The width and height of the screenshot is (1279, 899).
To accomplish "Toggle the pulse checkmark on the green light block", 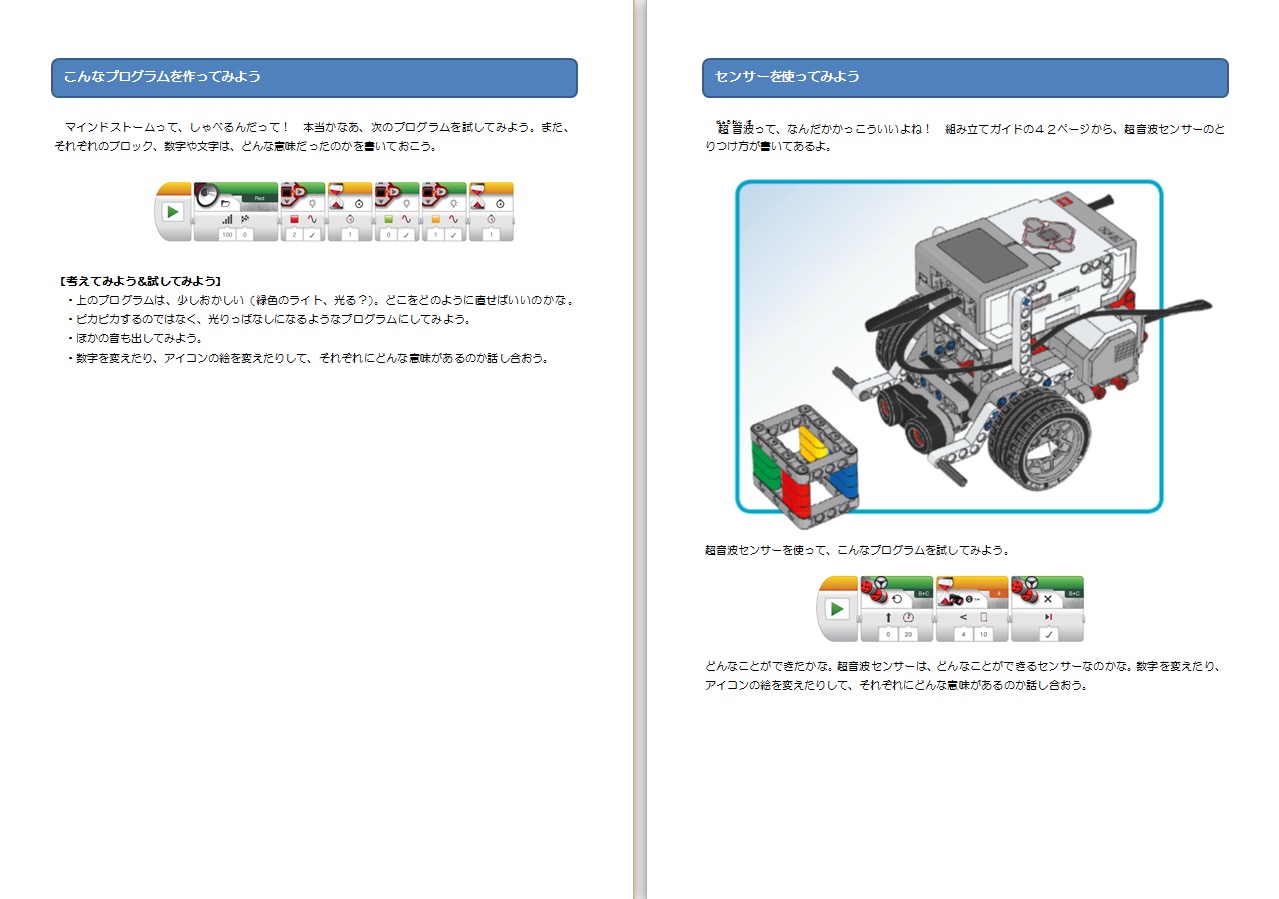I will point(406,234).
